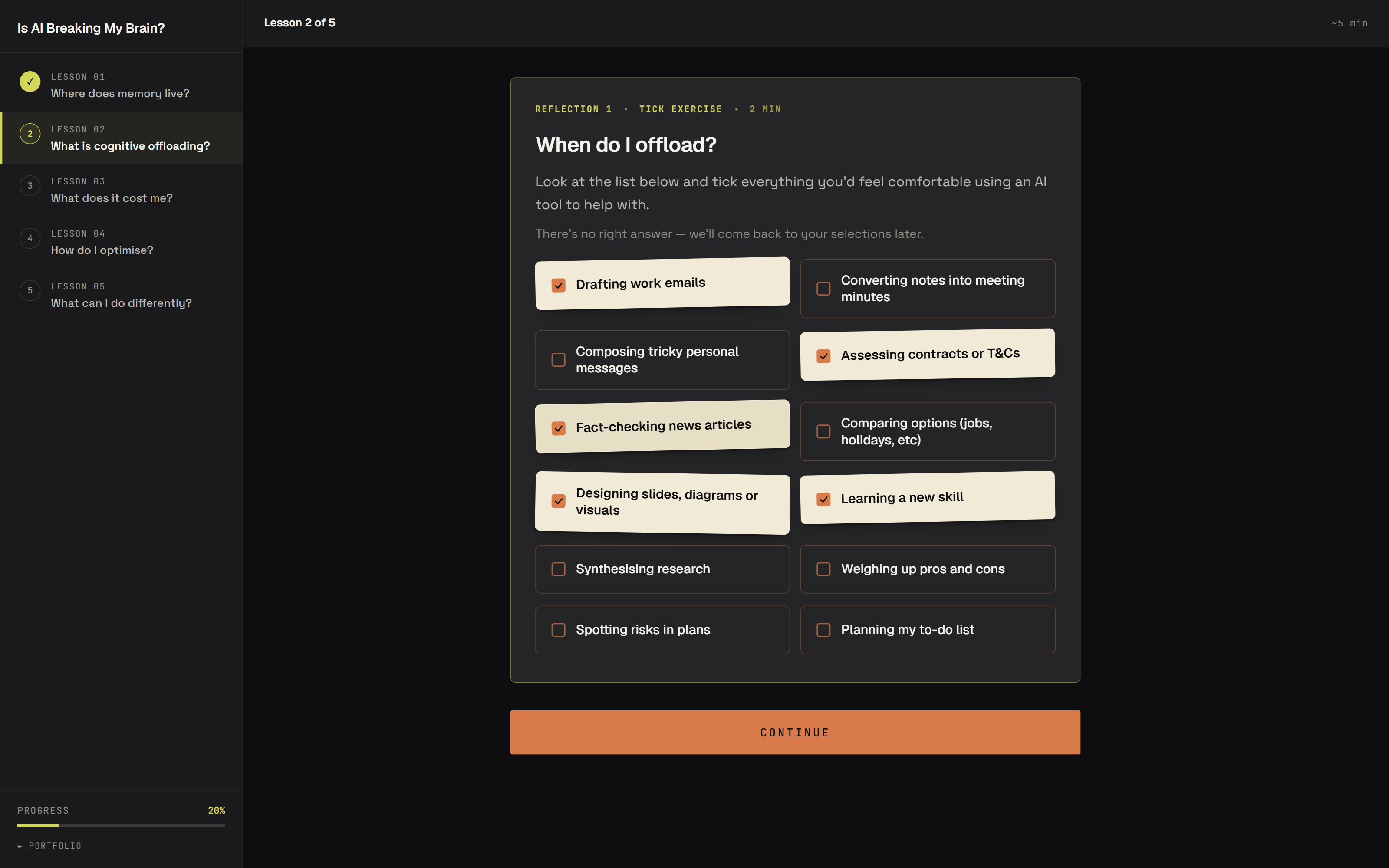Open lesson What does it cost me?
This screenshot has width=1389, height=868.
(x=121, y=190)
